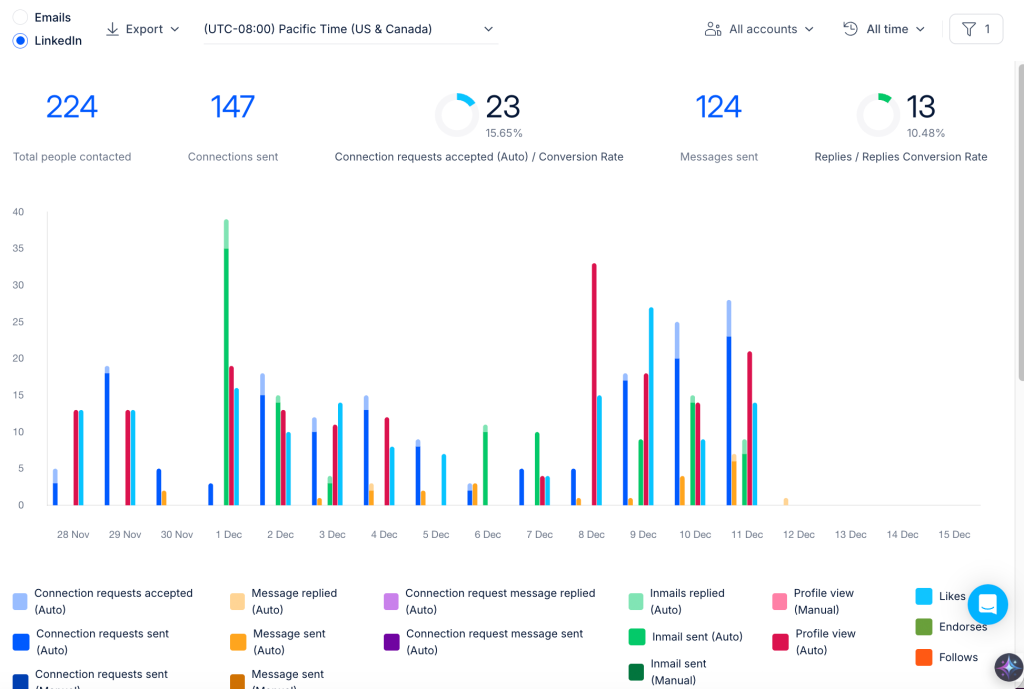Toggle Inmail sent (Auto) legend entry
Screen dimensions: 1024x689
click(686, 637)
